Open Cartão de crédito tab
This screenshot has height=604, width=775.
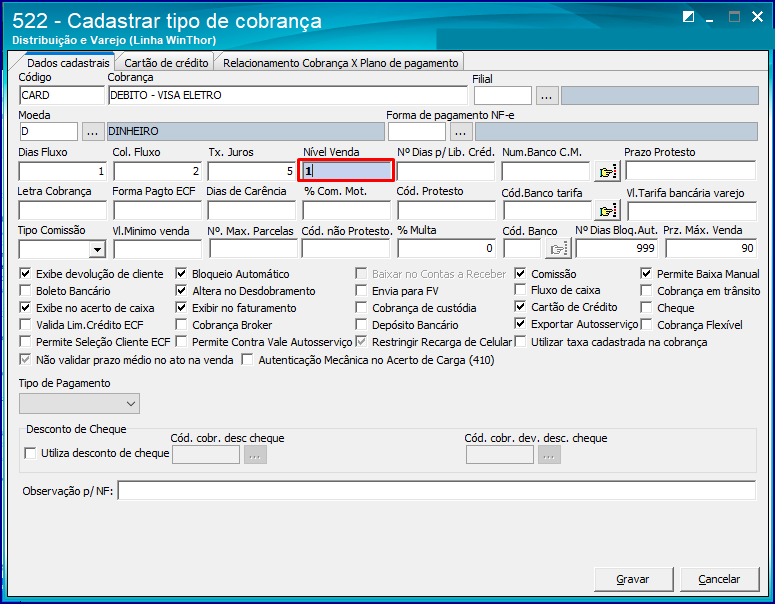point(166,63)
